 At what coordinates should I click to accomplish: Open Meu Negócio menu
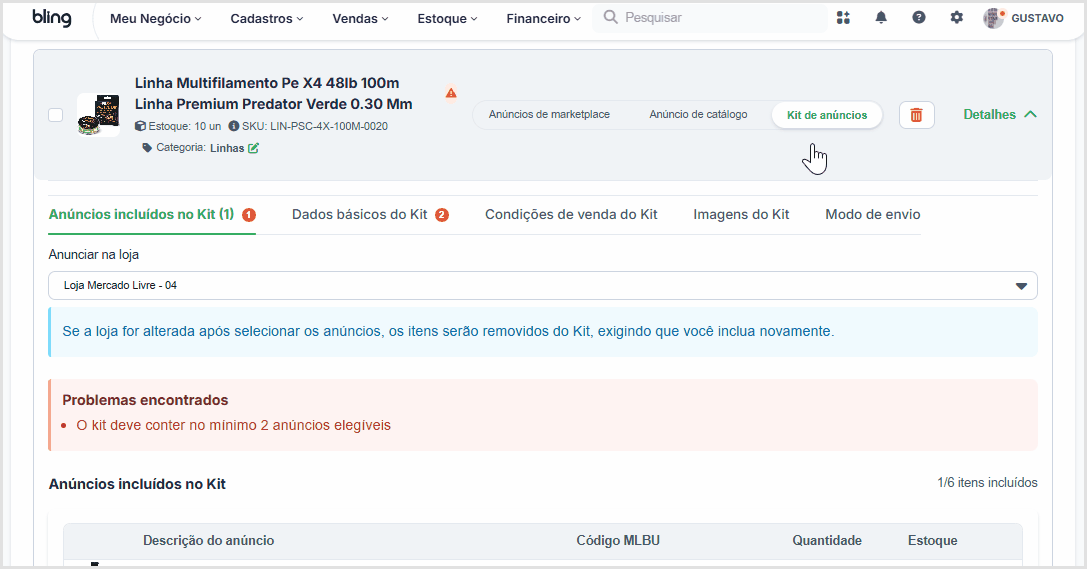(156, 19)
